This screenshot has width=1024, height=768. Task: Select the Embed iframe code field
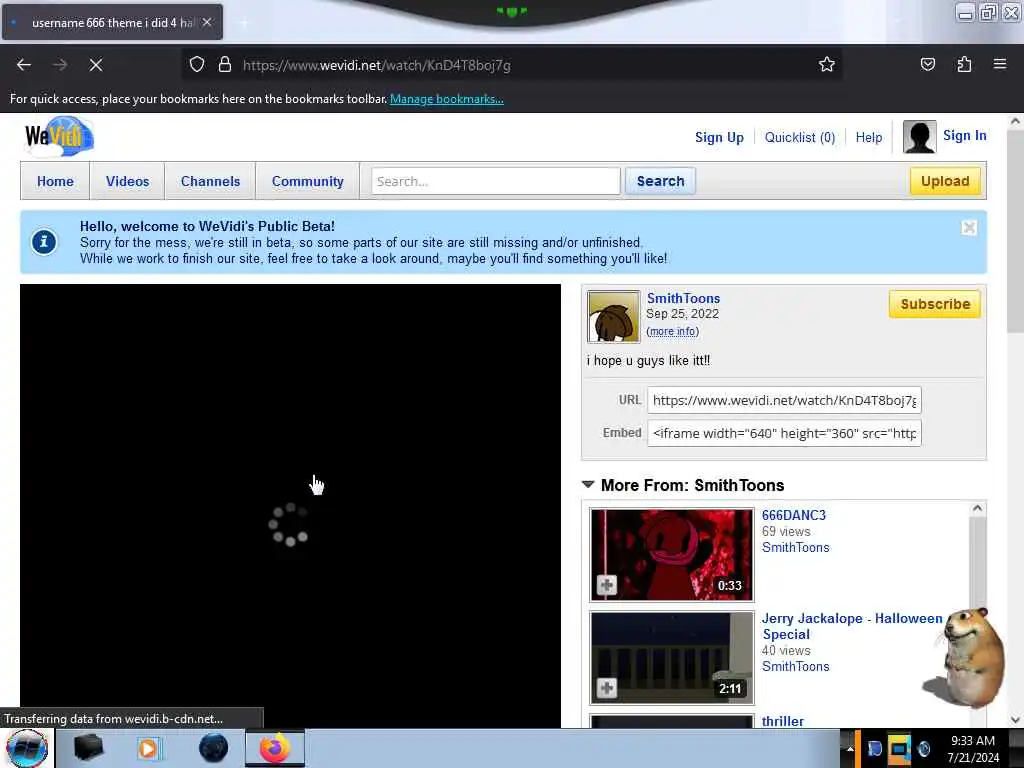click(x=784, y=433)
